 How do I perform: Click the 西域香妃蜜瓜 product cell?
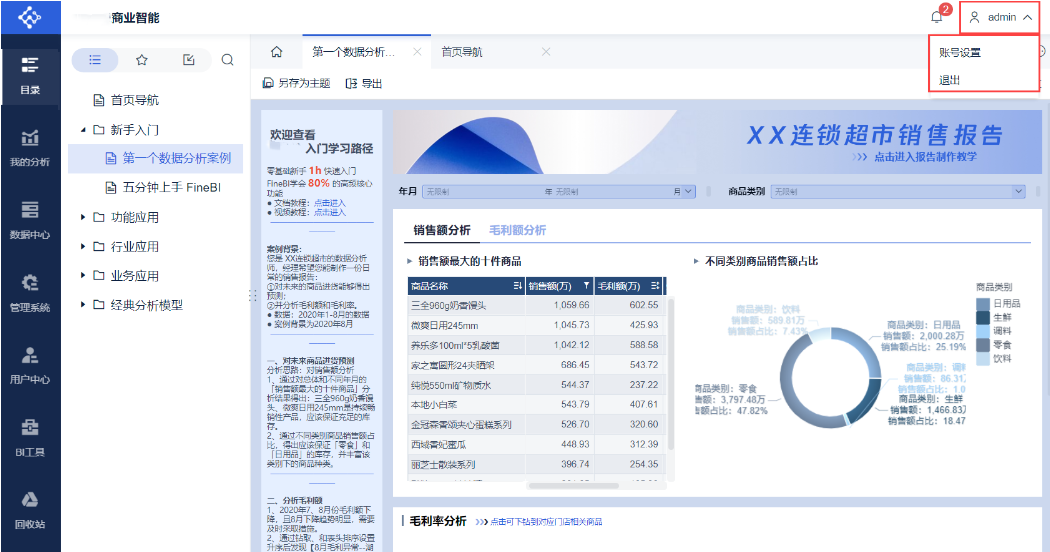click(466, 444)
